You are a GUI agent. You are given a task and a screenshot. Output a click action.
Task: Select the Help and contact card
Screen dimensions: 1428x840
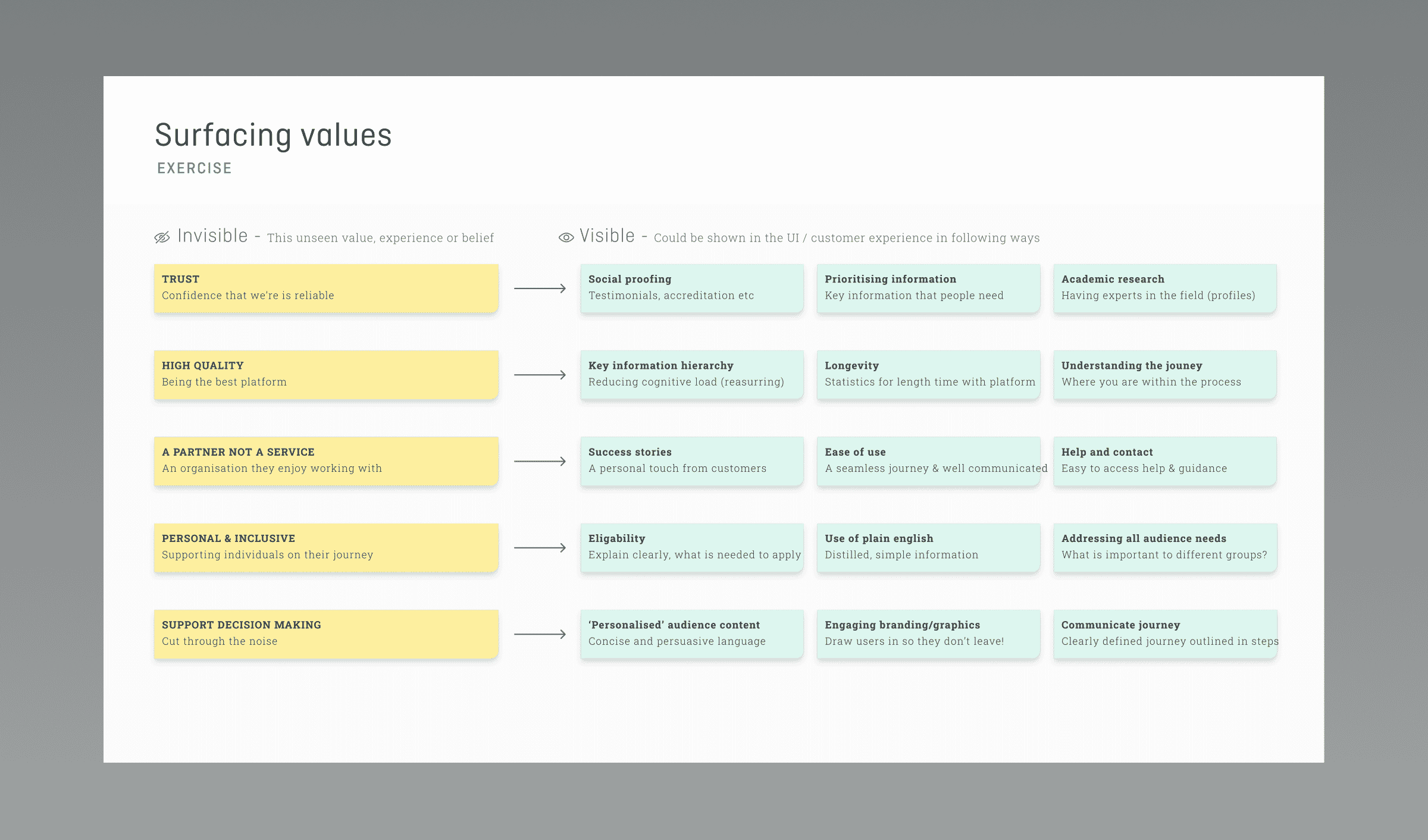pos(1164,461)
